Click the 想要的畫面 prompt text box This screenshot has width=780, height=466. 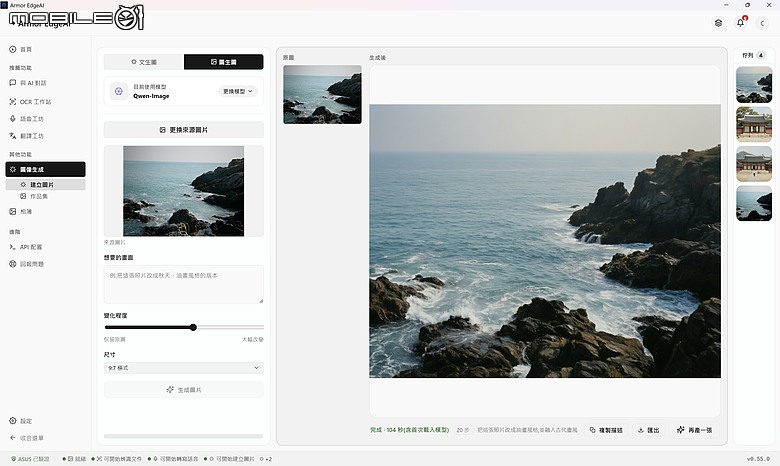184,284
